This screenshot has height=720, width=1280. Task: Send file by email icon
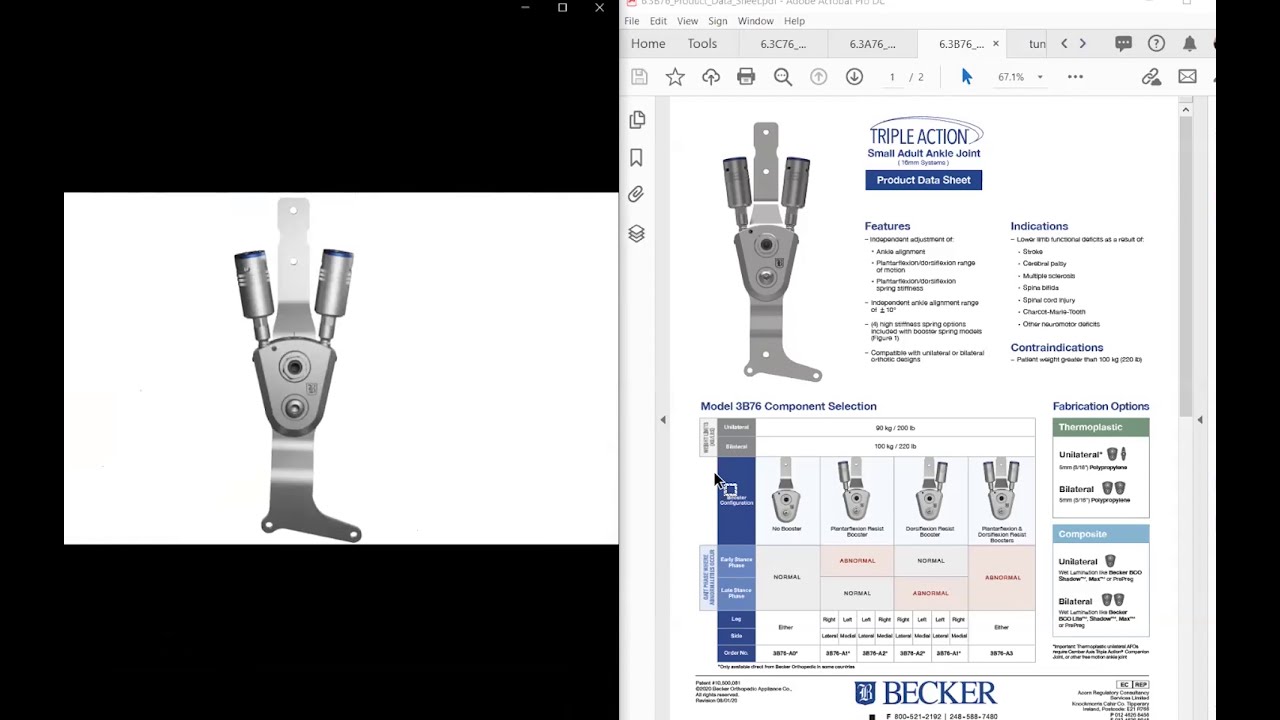1187,77
